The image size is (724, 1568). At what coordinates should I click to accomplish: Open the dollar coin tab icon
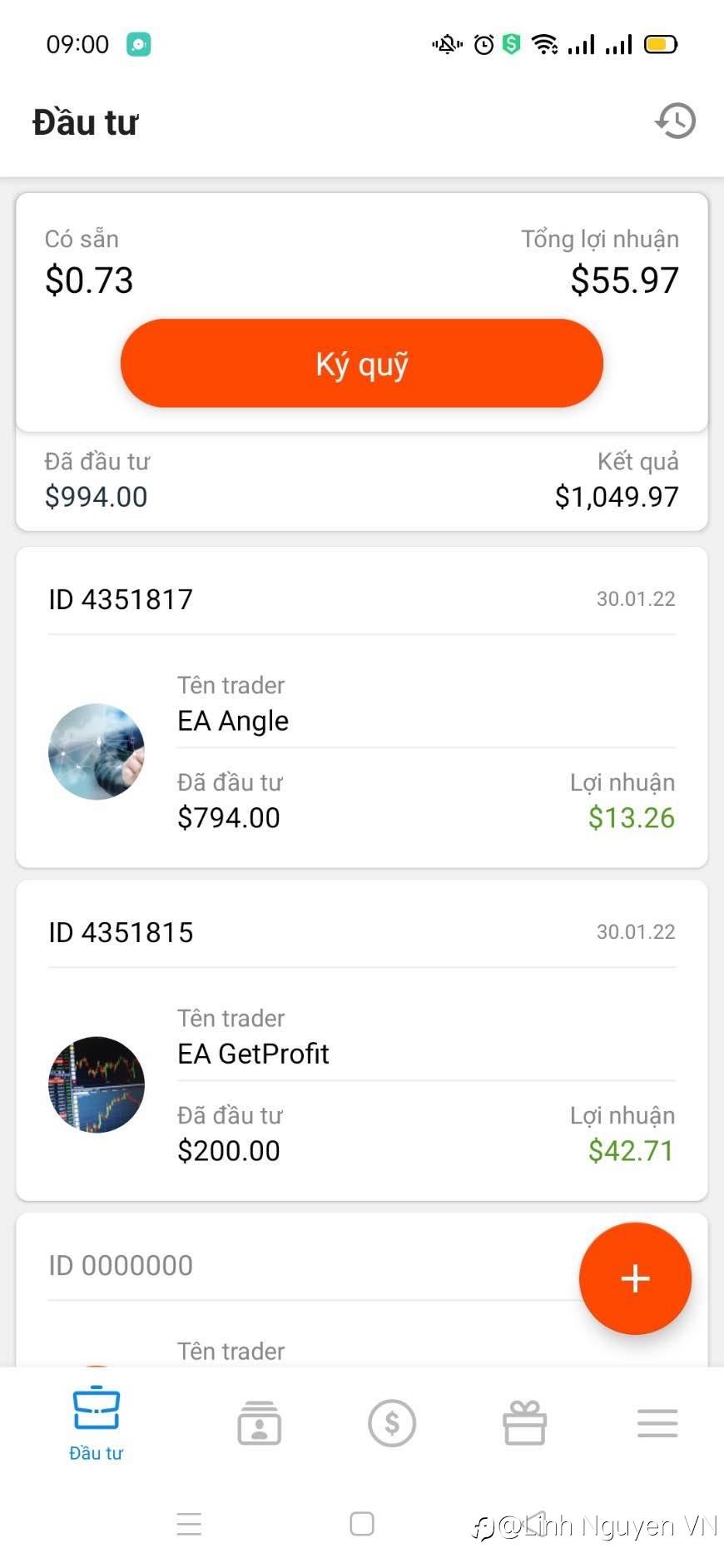click(392, 1423)
